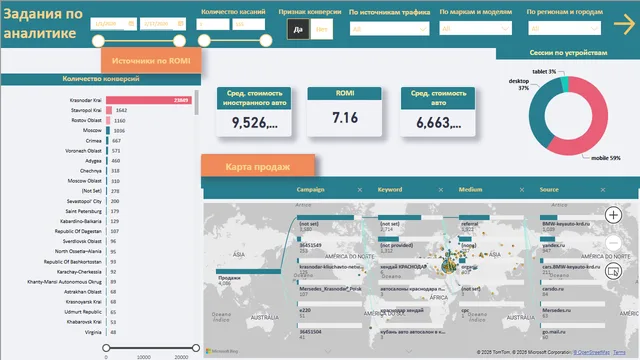Image resolution: width=640 pixels, height=360 pixels.
Task: Click the Количество конверсий chart title
Action: (101, 79)
